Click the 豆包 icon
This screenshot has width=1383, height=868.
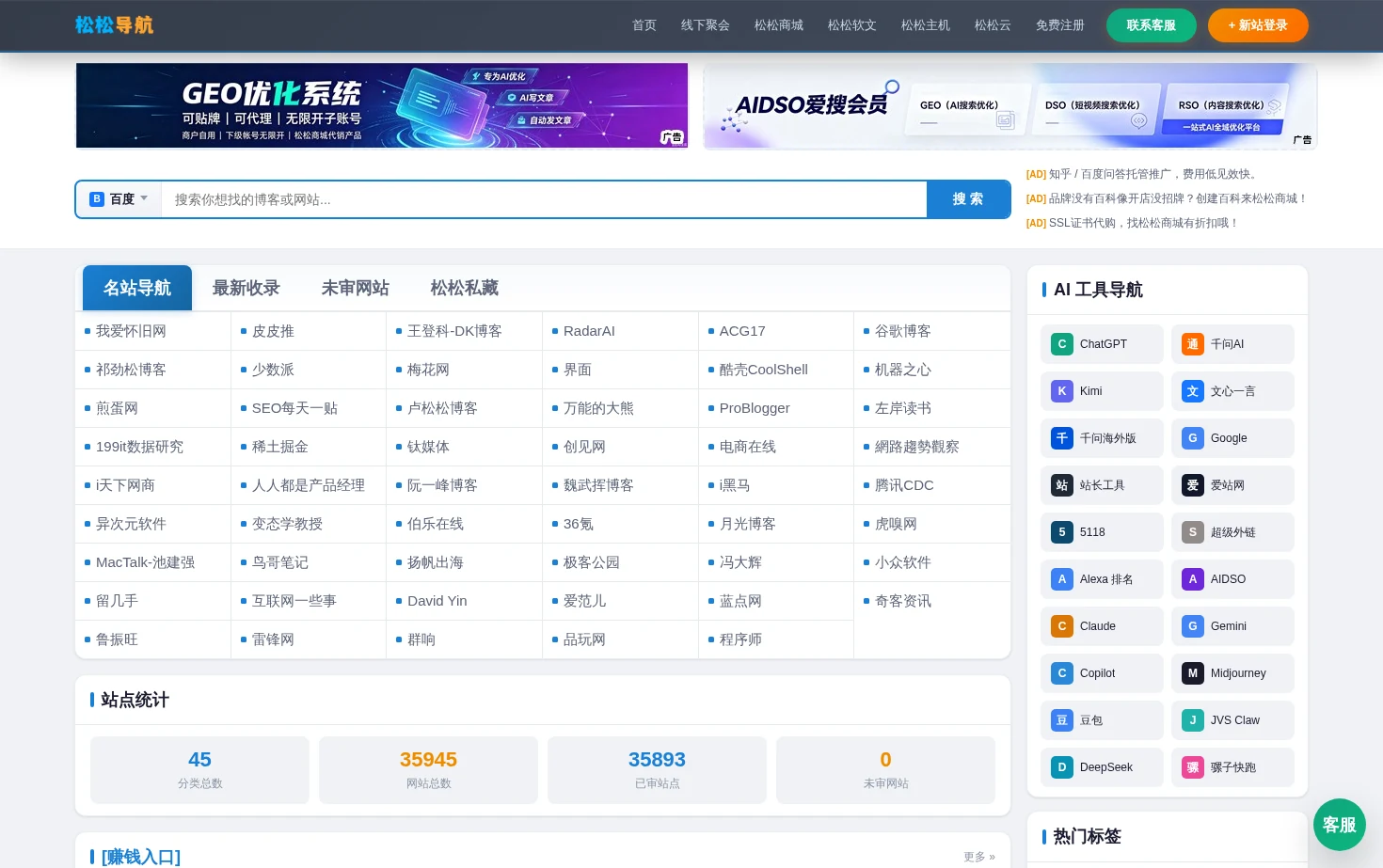[1062, 720]
